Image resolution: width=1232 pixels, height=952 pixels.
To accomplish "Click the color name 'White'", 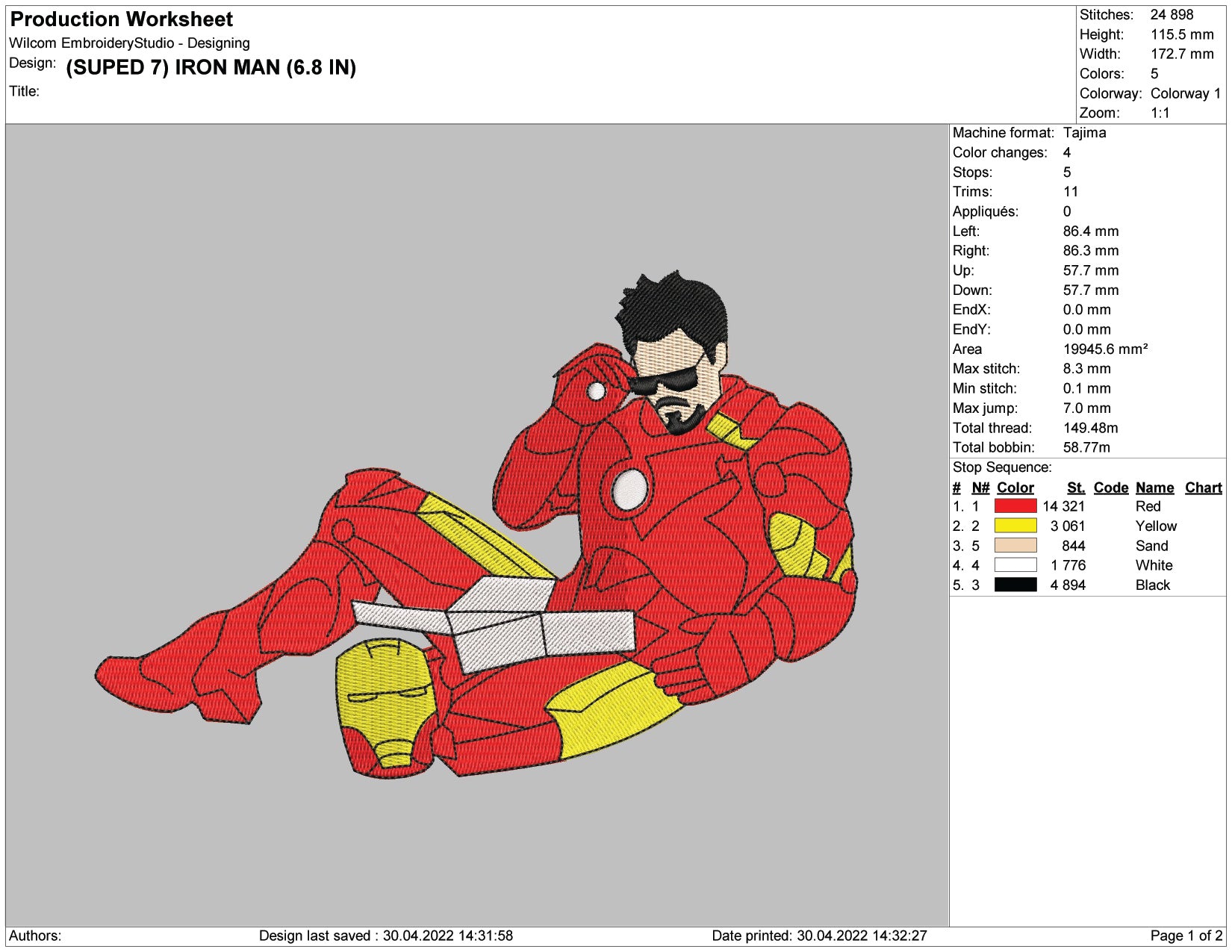I will pos(1154,565).
